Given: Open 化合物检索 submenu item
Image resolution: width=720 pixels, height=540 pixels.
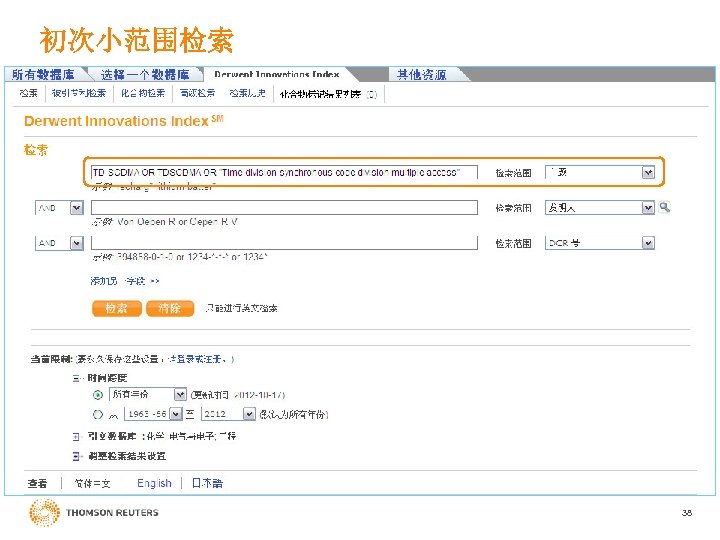Looking at the screenshot, I should [143, 93].
